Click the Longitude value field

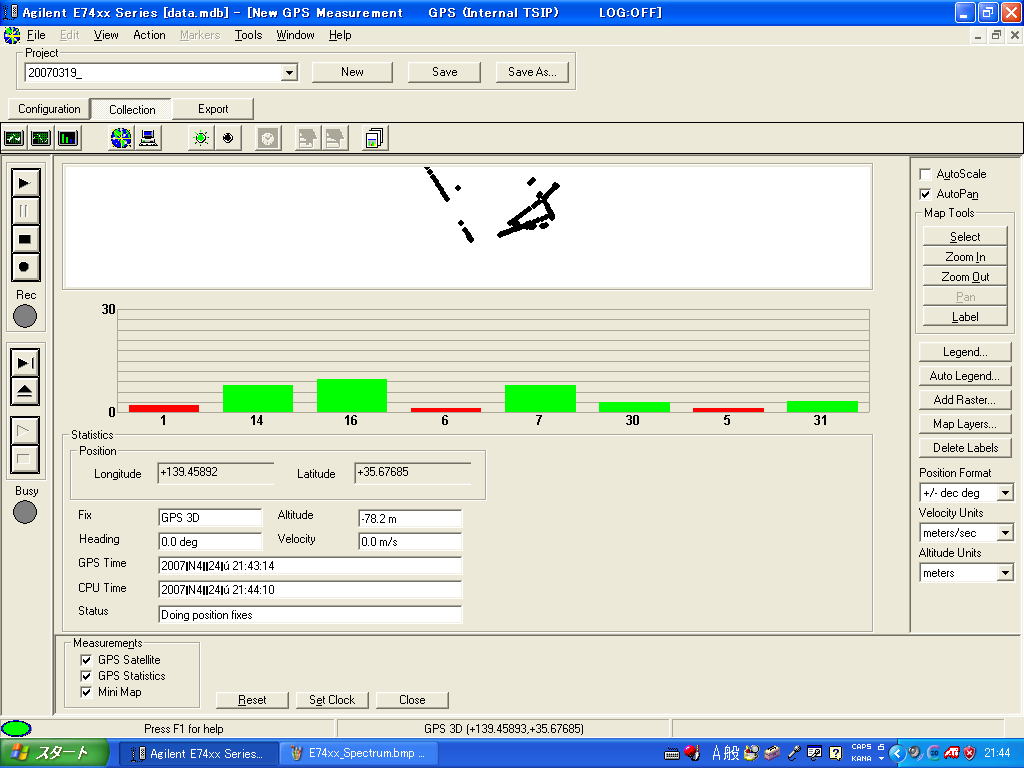[216, 473]
